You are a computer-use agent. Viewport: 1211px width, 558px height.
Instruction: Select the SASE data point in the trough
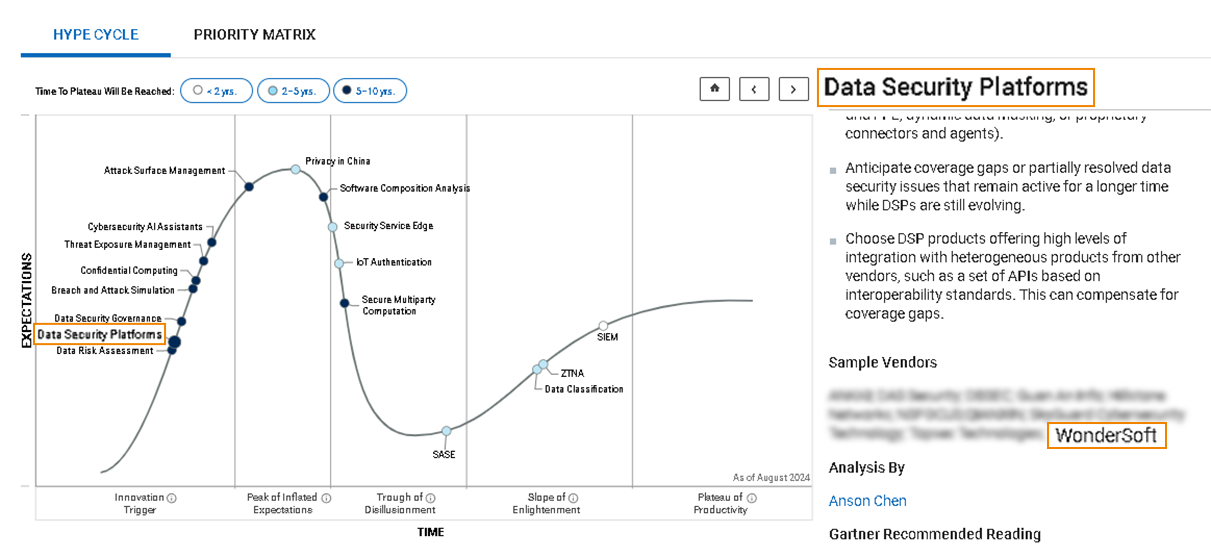coord(446,431)
